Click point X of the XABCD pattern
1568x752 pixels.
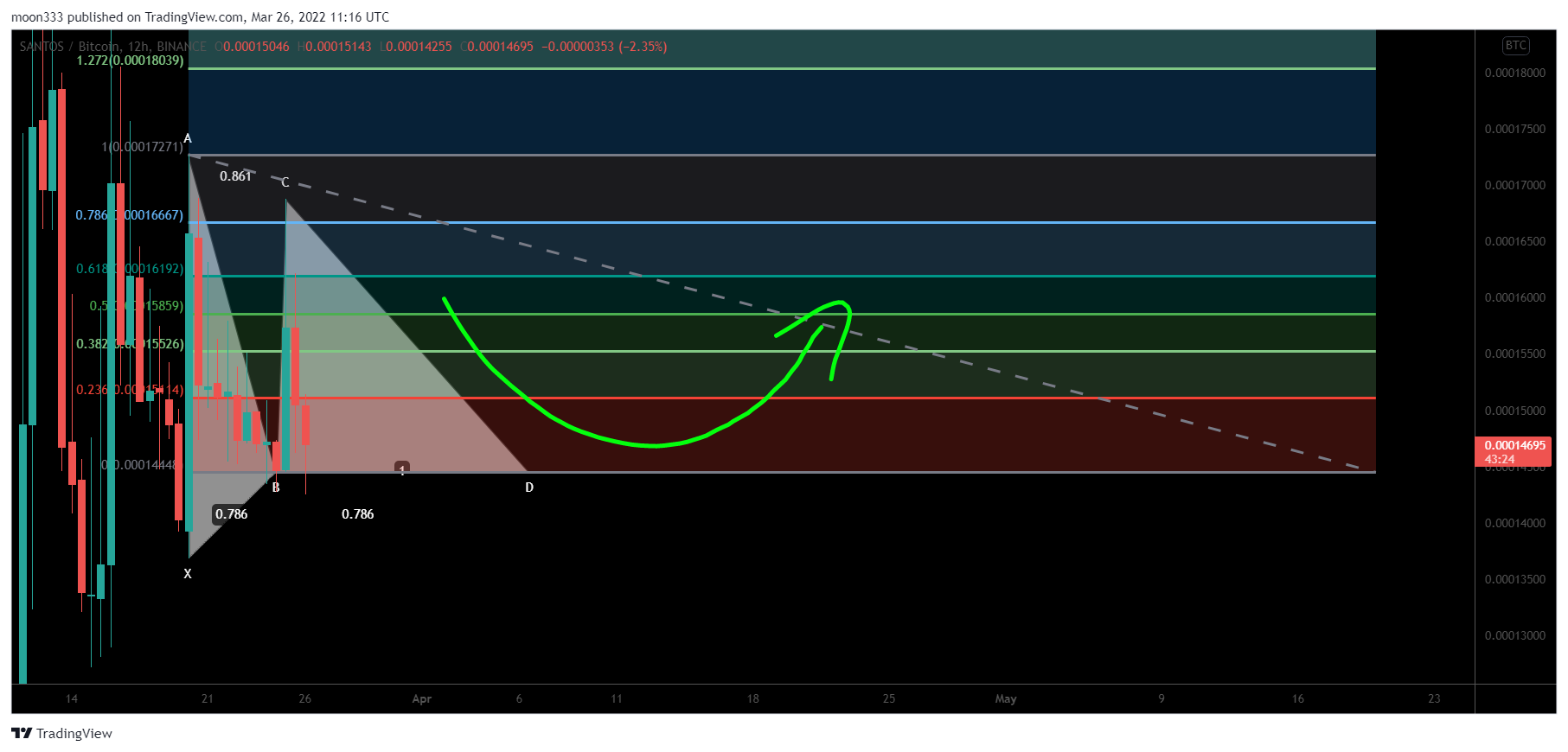coord(188,573)
